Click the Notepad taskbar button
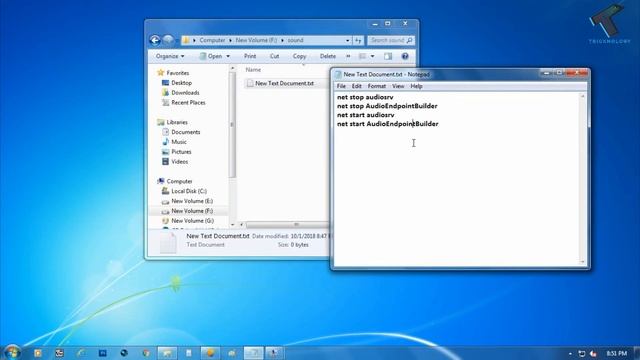The height and width of the screenshot is (360, 640). pyautogui.click(x=253, y=353)
